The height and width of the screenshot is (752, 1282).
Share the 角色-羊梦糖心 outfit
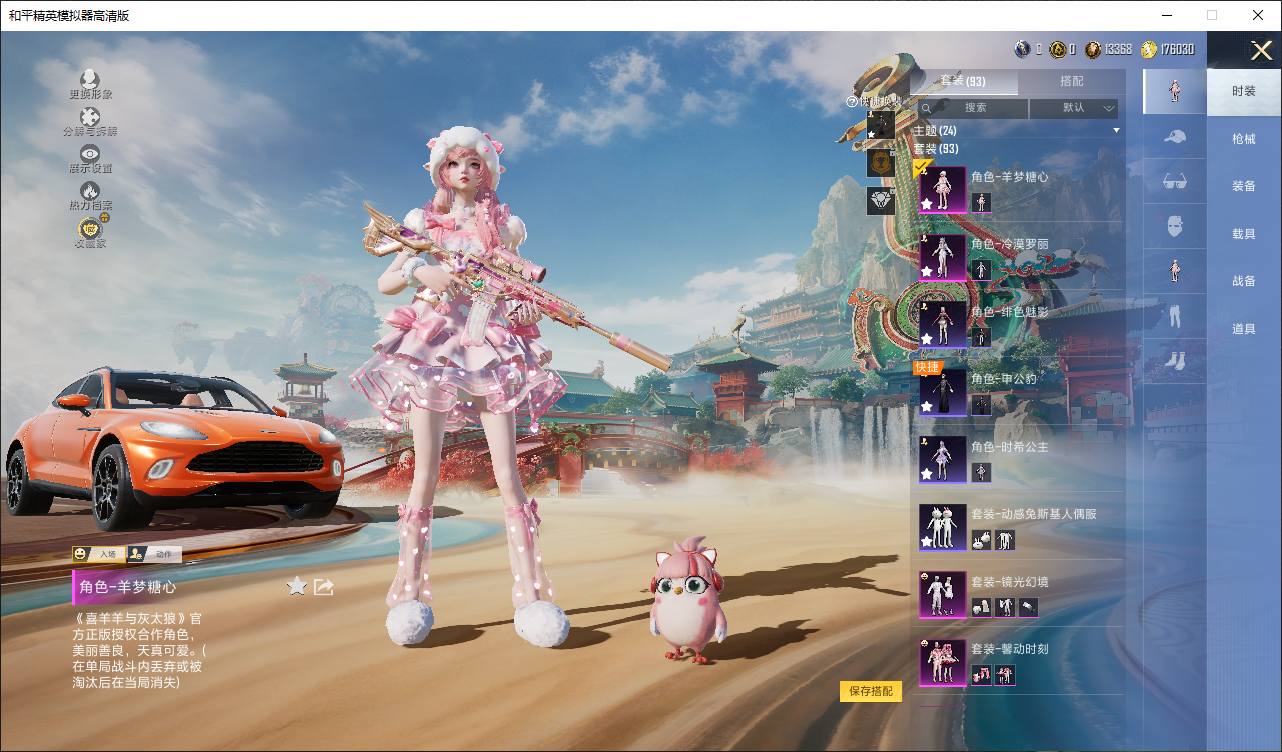click(x=323, y=587)
